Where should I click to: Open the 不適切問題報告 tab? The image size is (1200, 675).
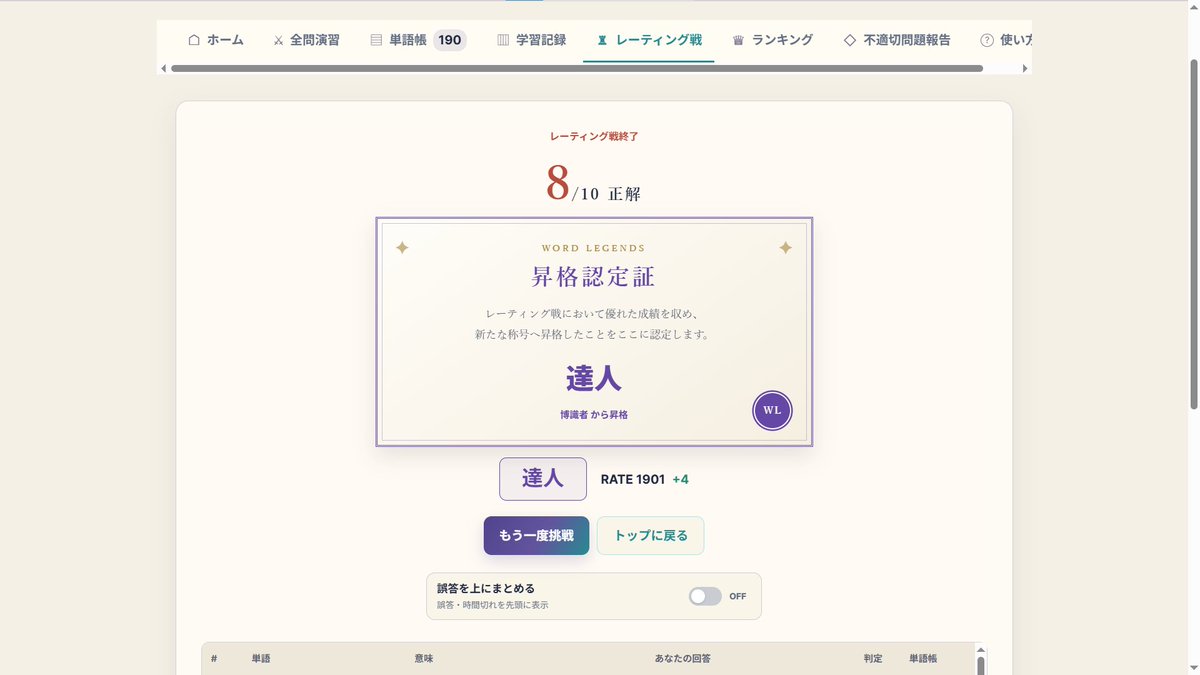(x=896, y=40)
